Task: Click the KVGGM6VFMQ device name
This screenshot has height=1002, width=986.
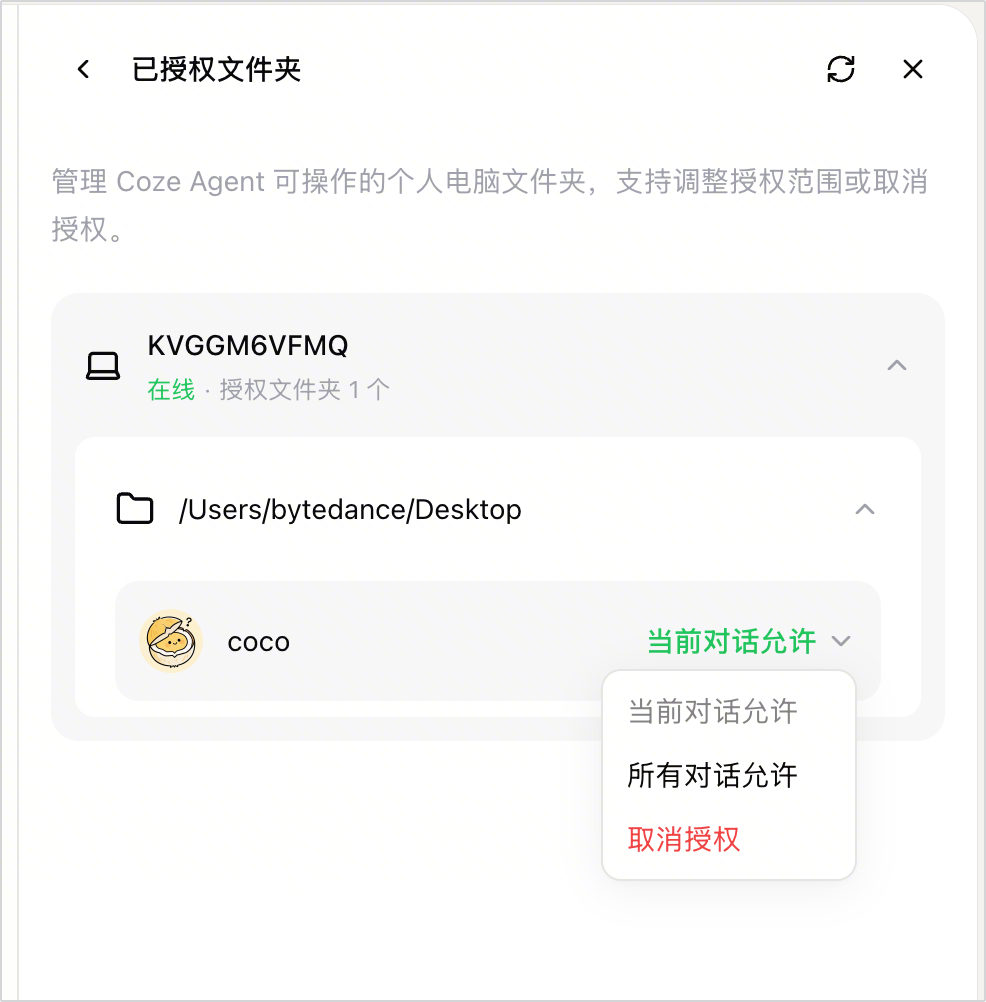Action: coord(248,346)
